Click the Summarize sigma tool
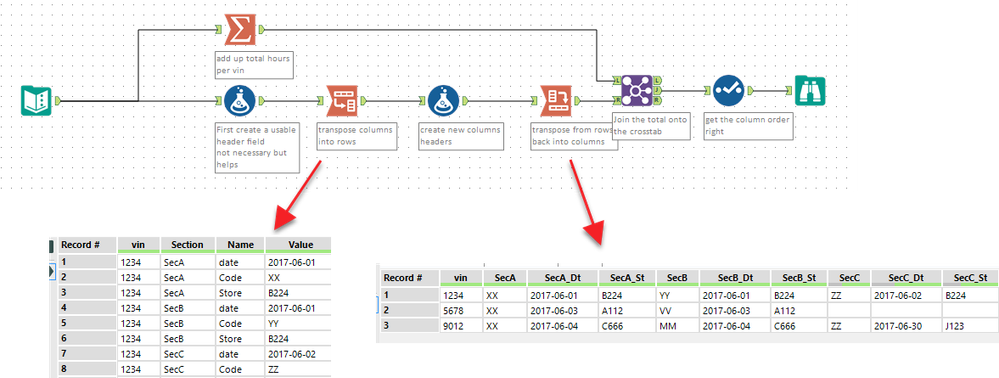The width and height of the screenshot is (999, 378). 240,29
